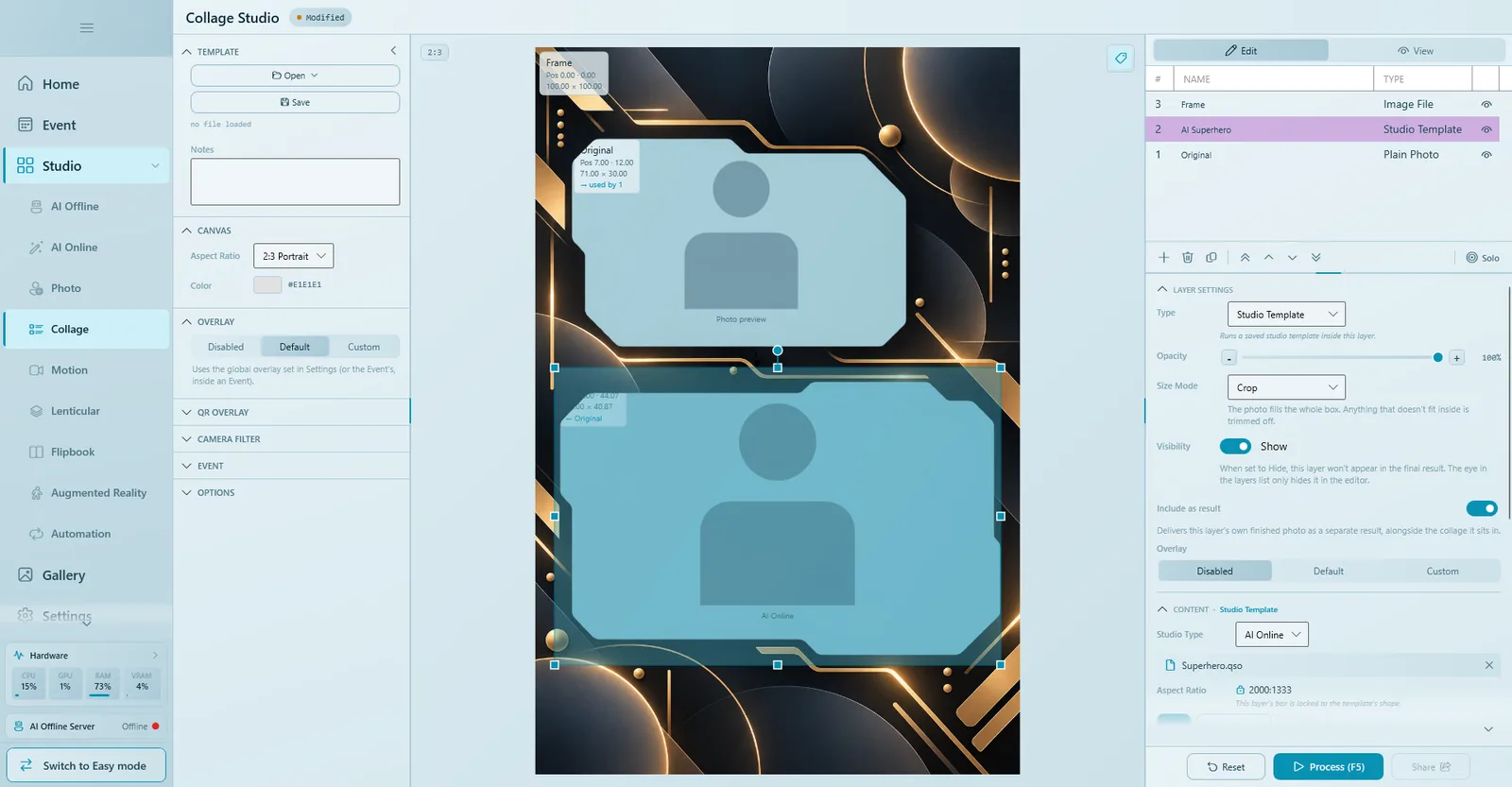Send the layer to the bottom

pyautogui.click(x=1316, y=257)
